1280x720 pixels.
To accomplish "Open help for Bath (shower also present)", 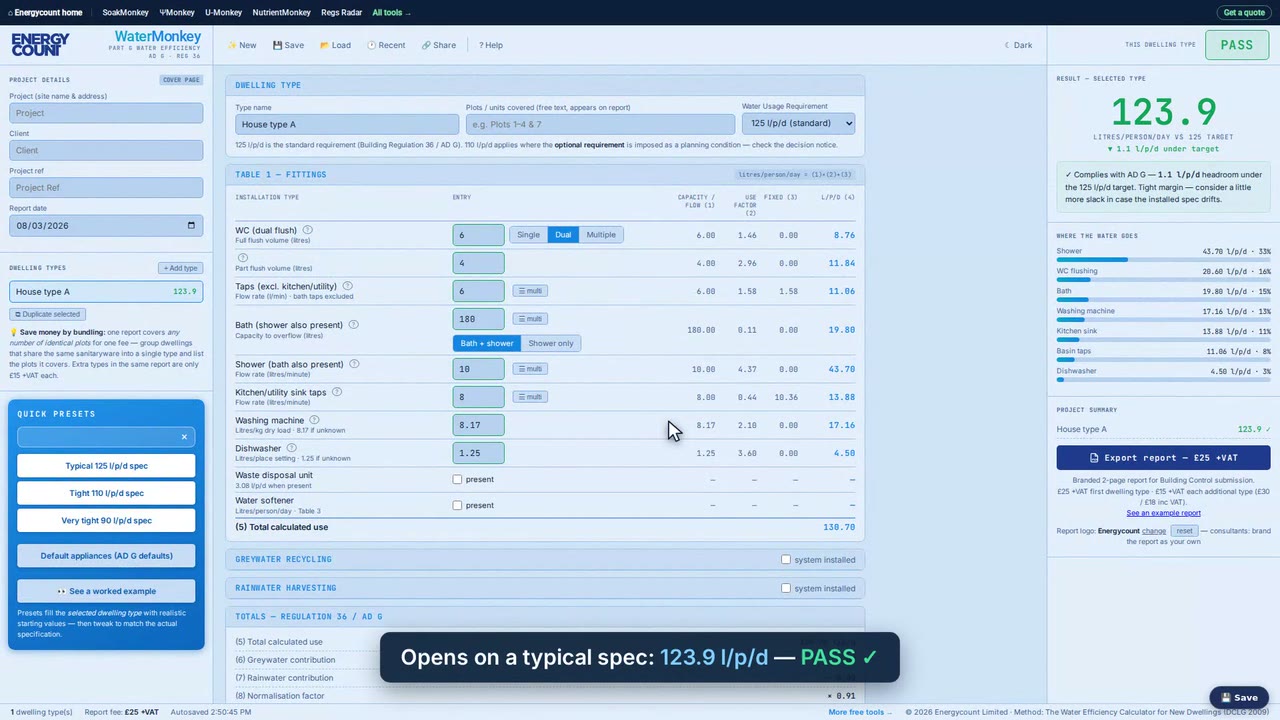I will [353, 325].
